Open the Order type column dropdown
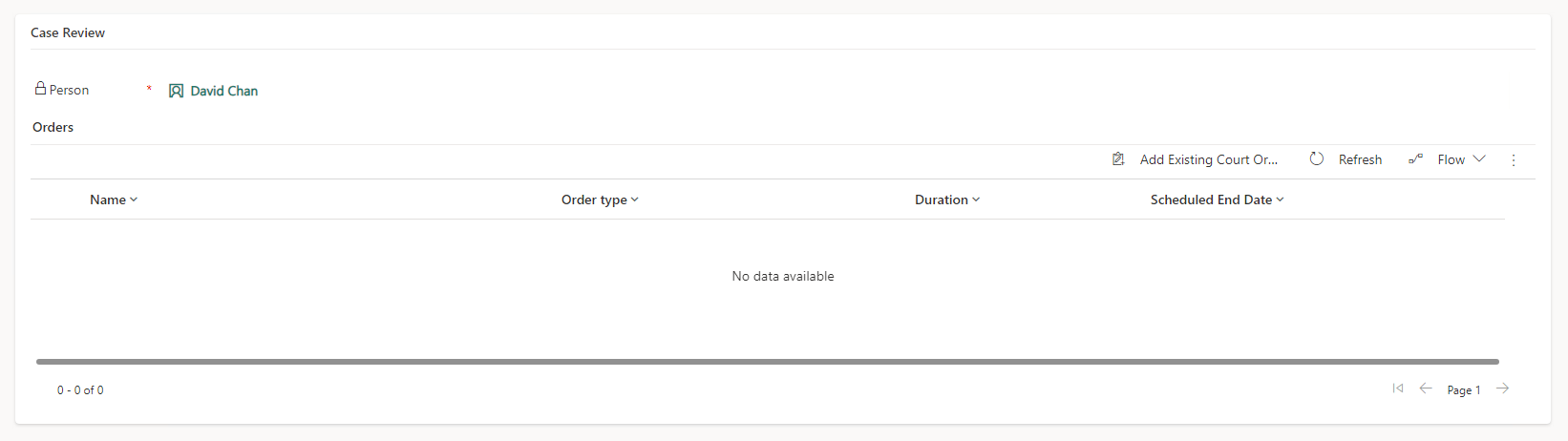The width and height of the screenshot is (1568, 441). [600, 199]
